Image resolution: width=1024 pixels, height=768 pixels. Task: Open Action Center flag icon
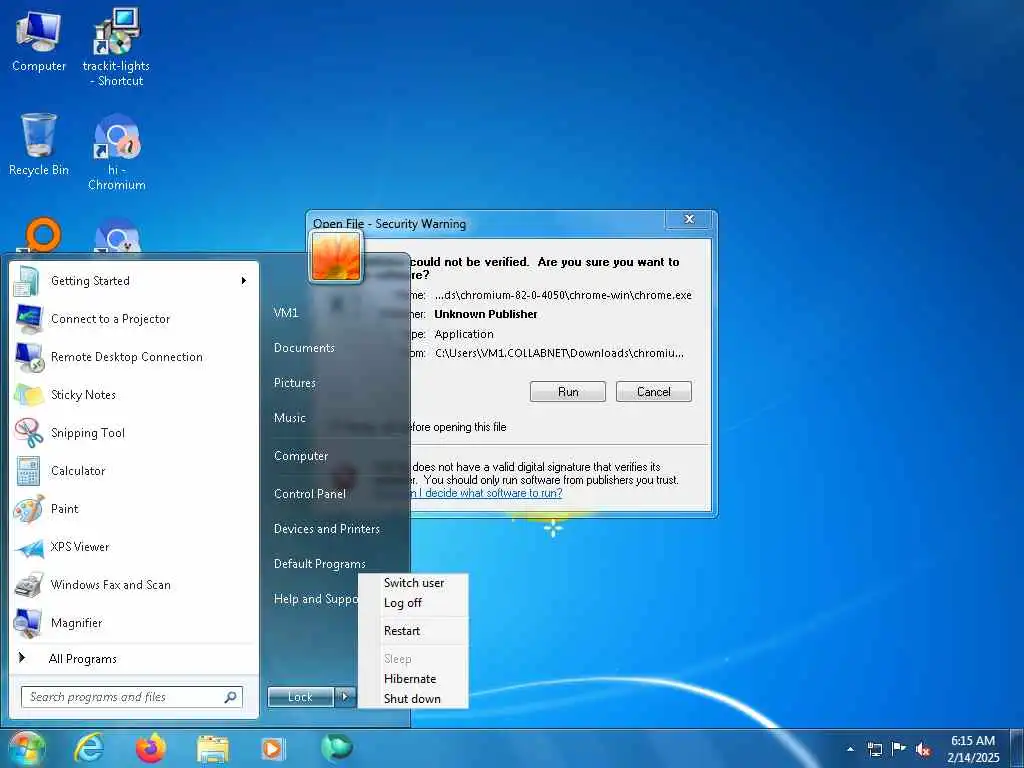pyautogui.click(x=899, y=749)
